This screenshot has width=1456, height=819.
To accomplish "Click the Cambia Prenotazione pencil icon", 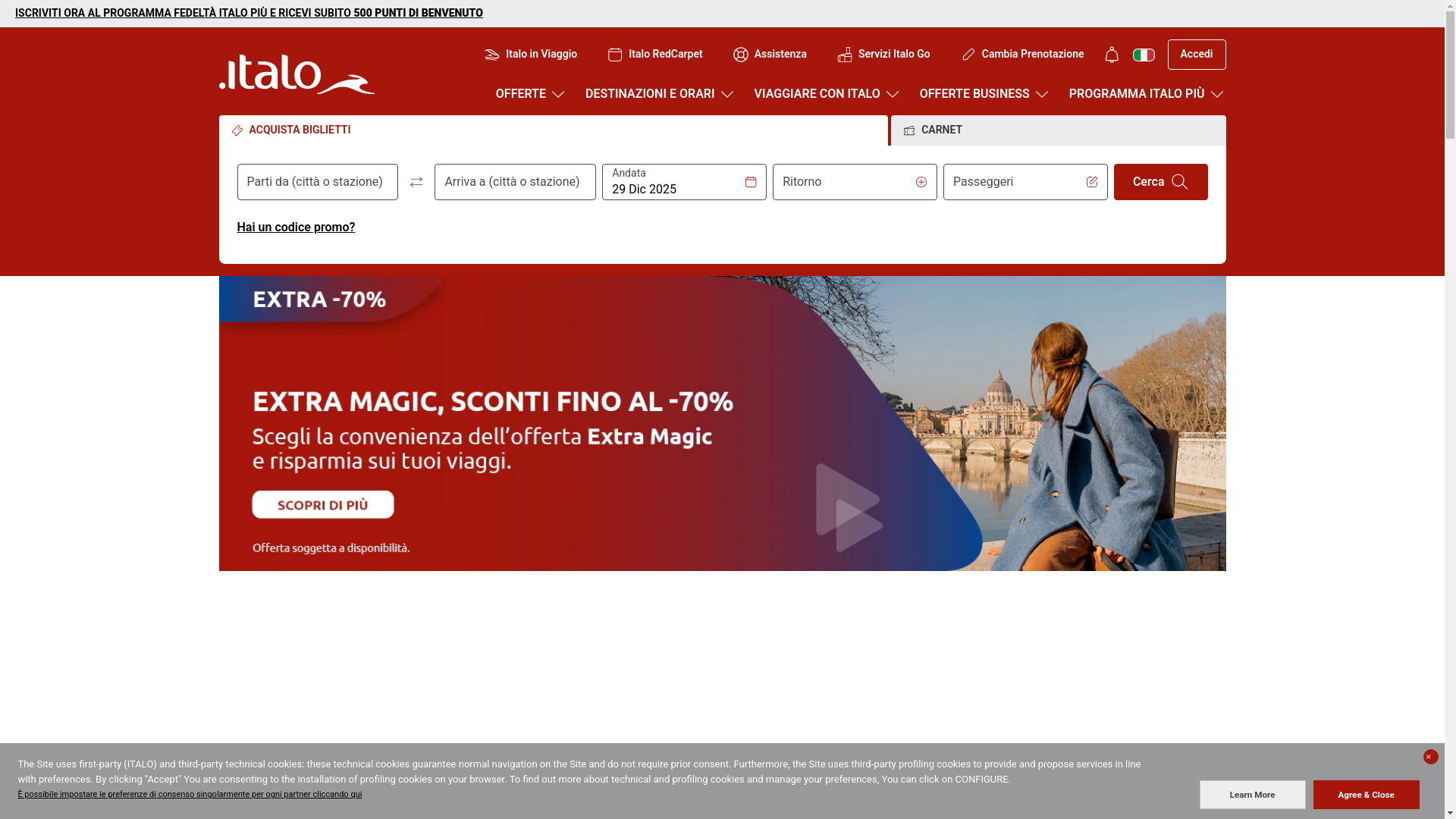I will [968, 55].
